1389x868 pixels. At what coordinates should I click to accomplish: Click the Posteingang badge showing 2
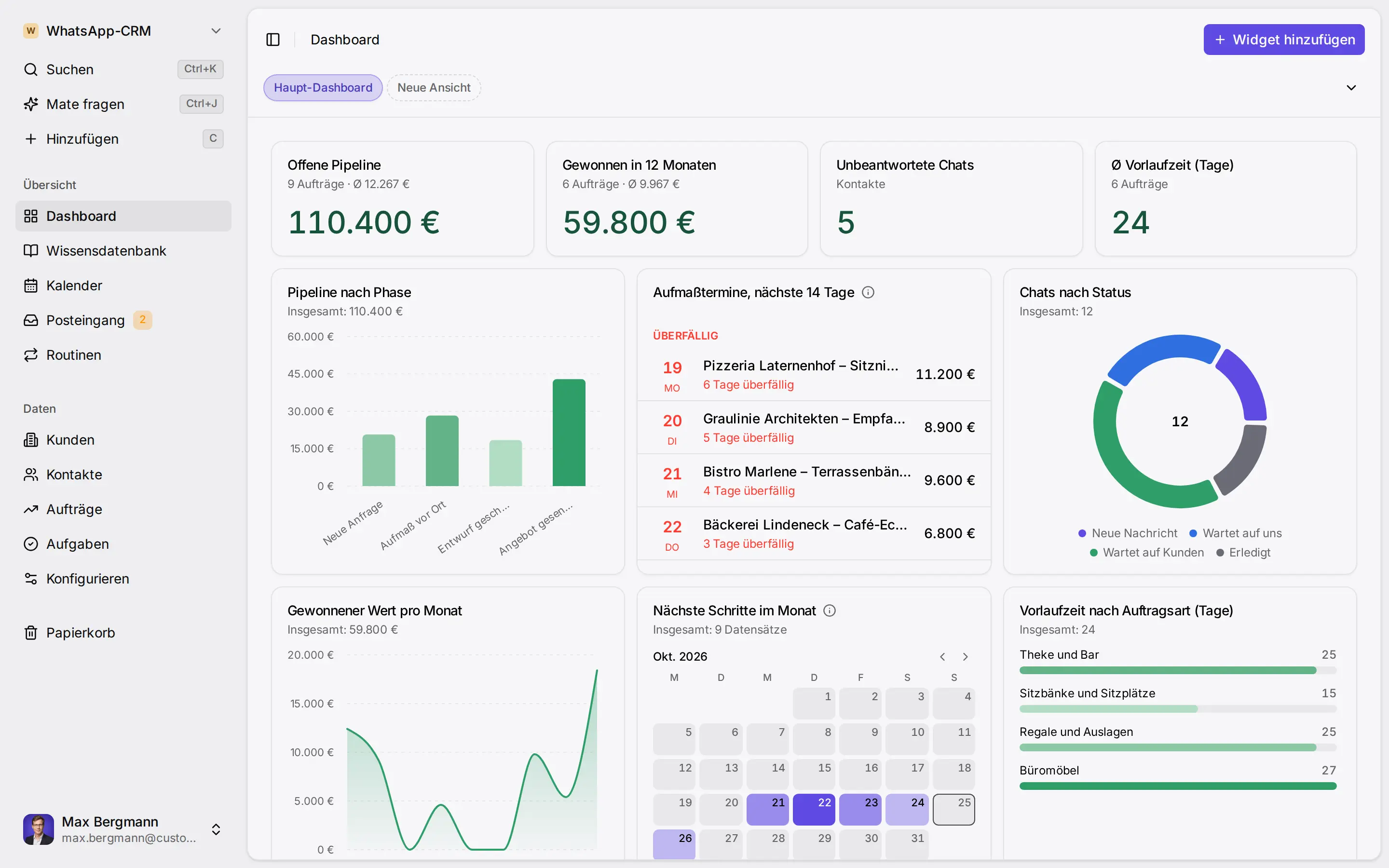pyautogui.click(x=142, y=320)
